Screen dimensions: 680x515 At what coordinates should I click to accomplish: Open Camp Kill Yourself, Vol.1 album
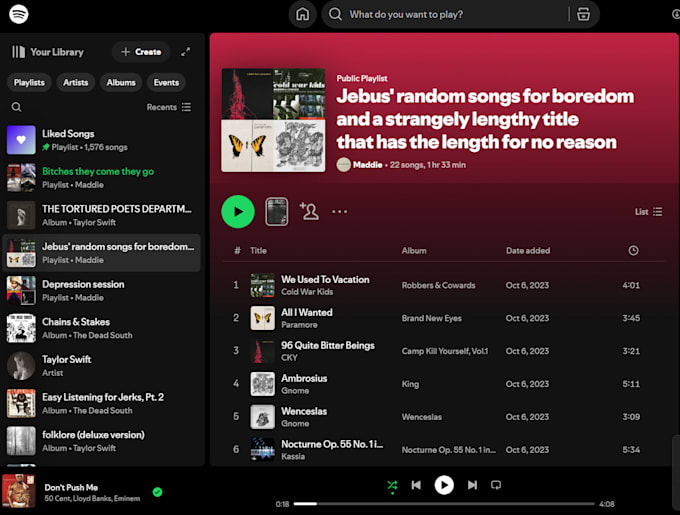tap(445, 351)
